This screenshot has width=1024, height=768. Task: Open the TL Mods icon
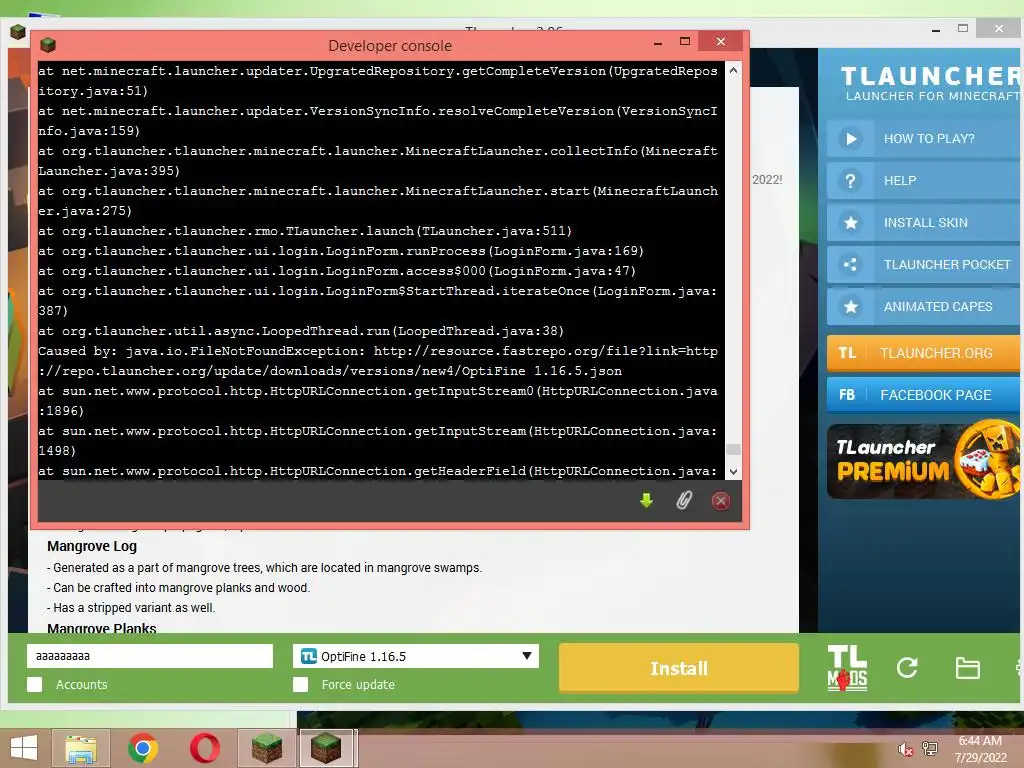(x=847, y=668)
